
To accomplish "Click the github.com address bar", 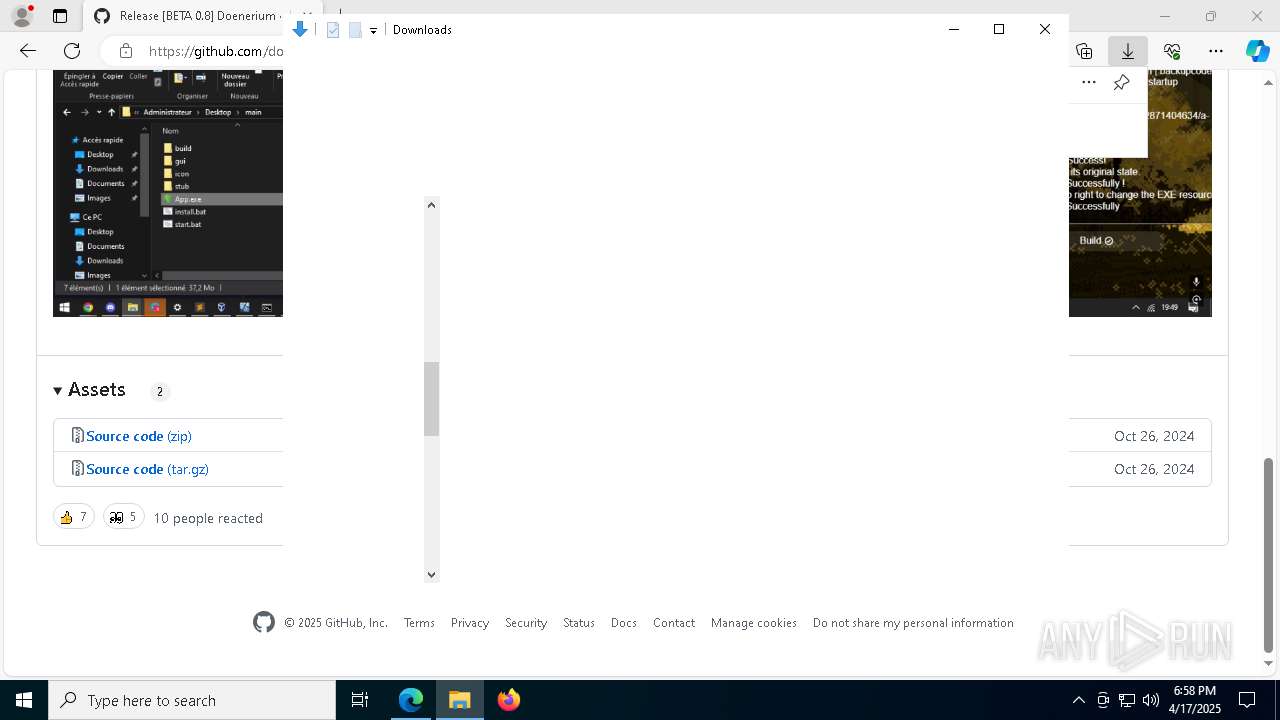I will [215, 51].
